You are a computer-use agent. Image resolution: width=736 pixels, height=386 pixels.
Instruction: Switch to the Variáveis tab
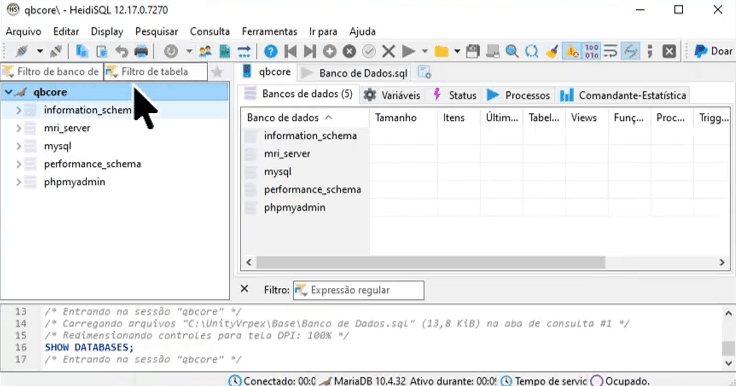[x=392, y=95]
